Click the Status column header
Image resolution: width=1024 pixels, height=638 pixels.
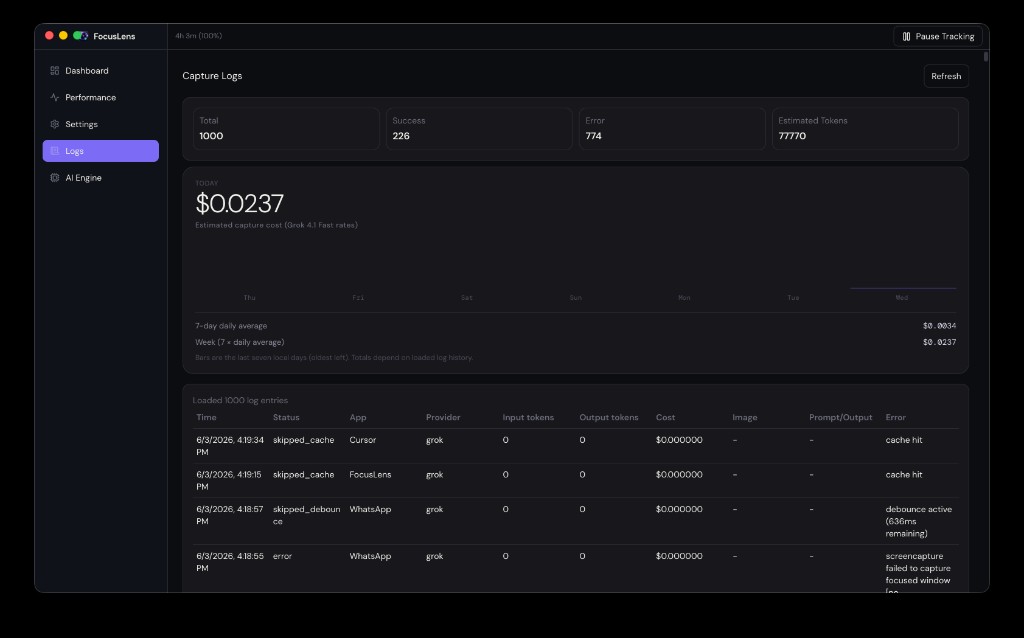point(286,417)
